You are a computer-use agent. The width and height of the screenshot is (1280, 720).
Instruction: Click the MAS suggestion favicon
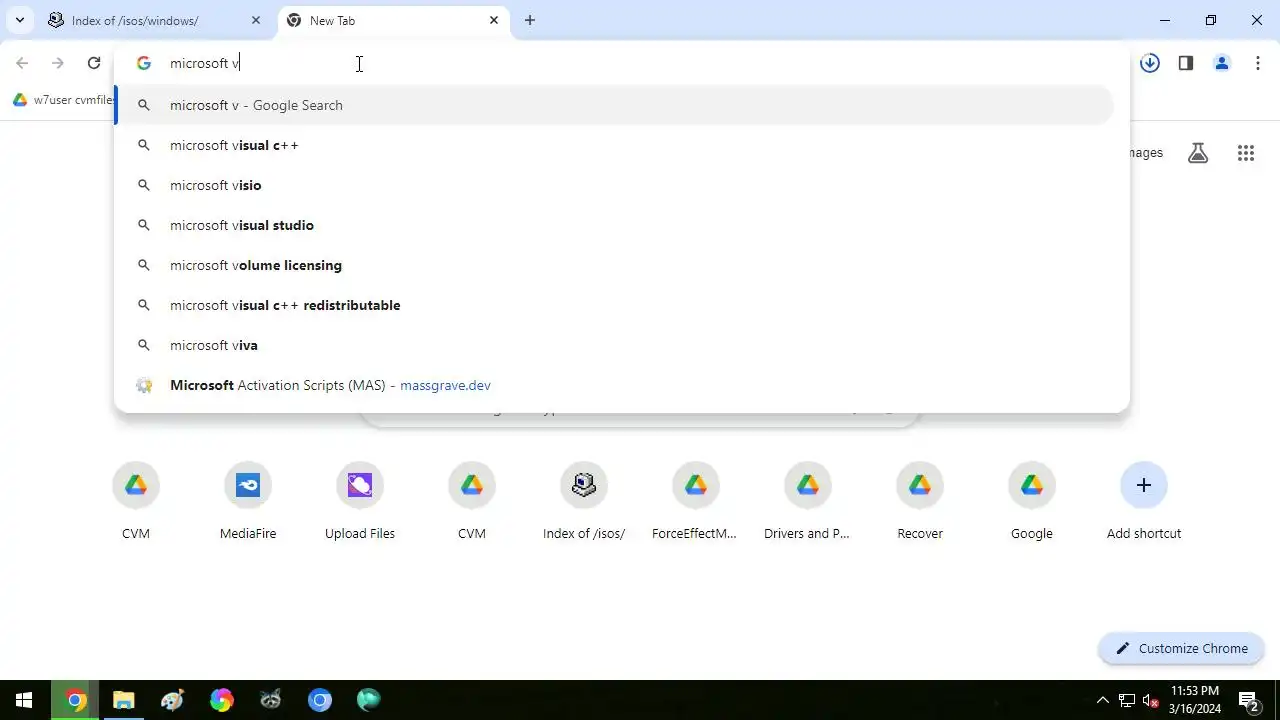click(144, 385)
